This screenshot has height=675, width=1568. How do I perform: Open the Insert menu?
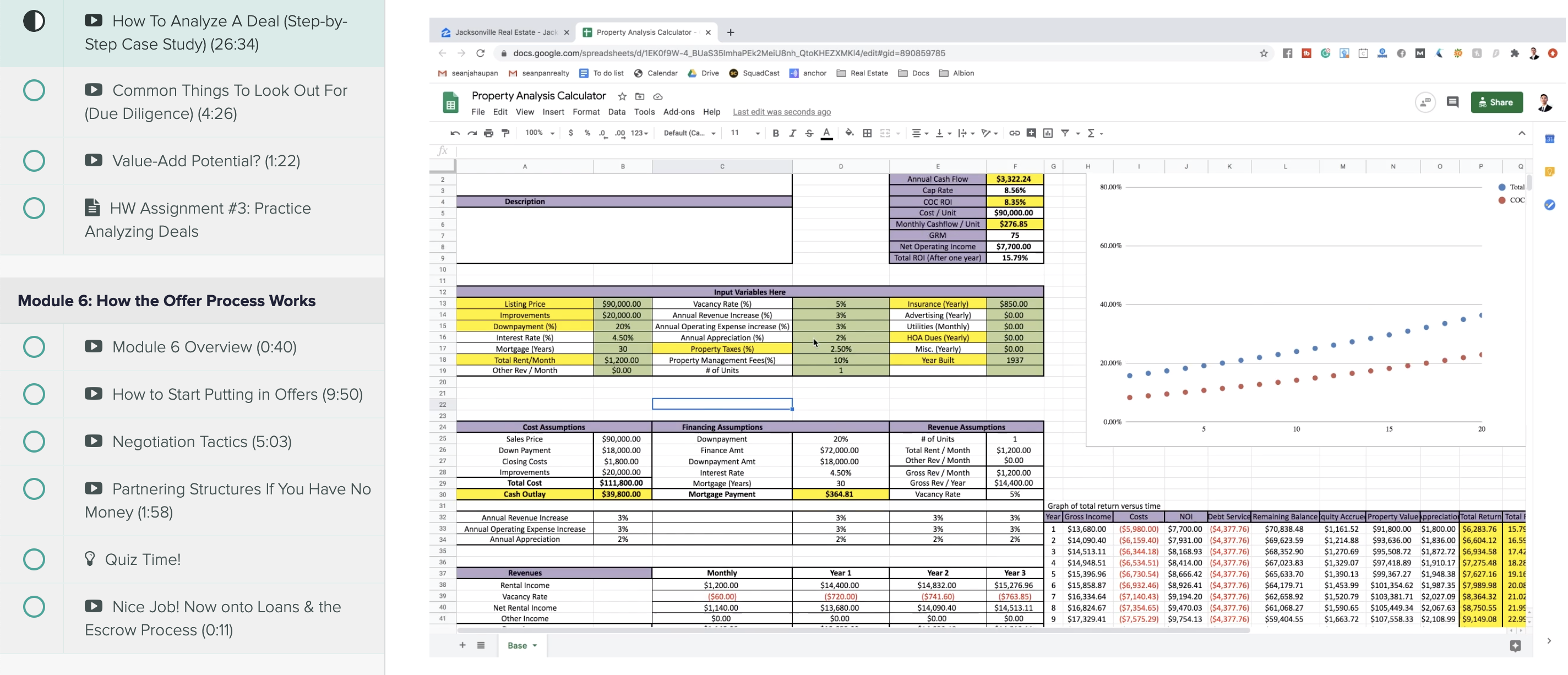pyautogui.click(x=553, y=112)
